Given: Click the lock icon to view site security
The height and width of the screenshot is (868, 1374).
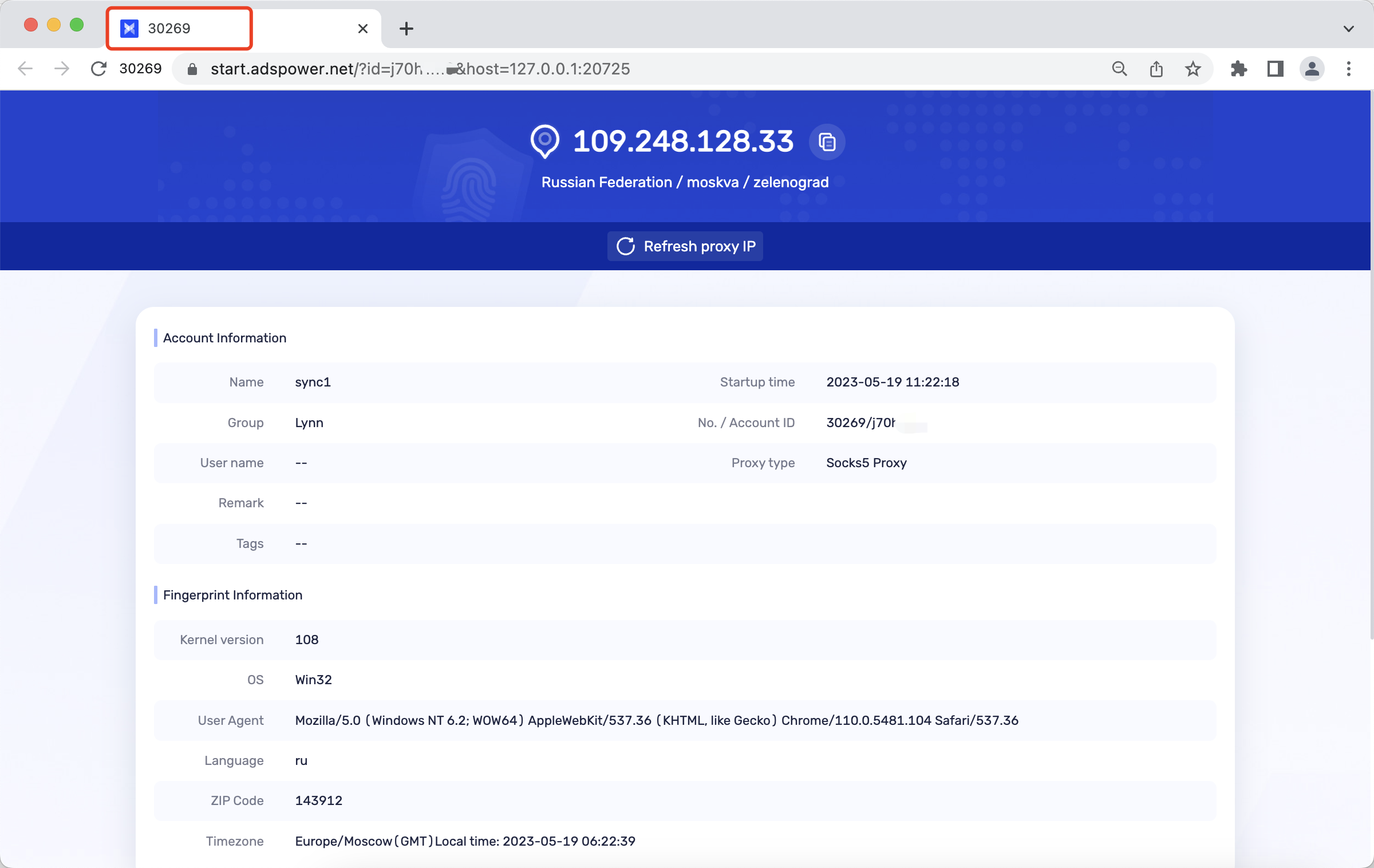Looking at the screenshot, I should [x=192, y=69].
